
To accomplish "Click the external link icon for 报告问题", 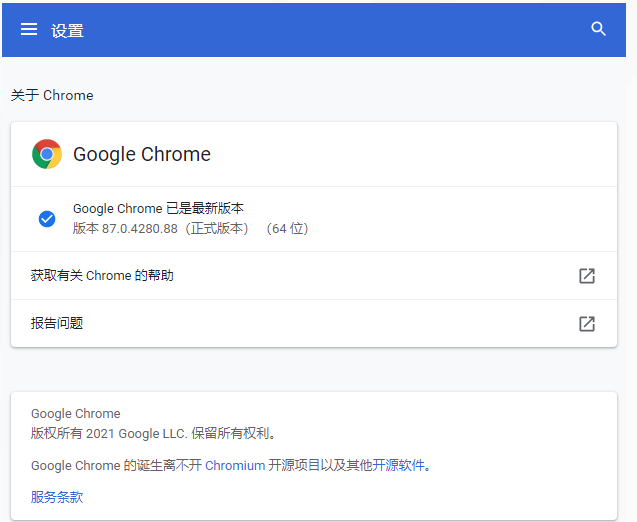I will (587, 324).
